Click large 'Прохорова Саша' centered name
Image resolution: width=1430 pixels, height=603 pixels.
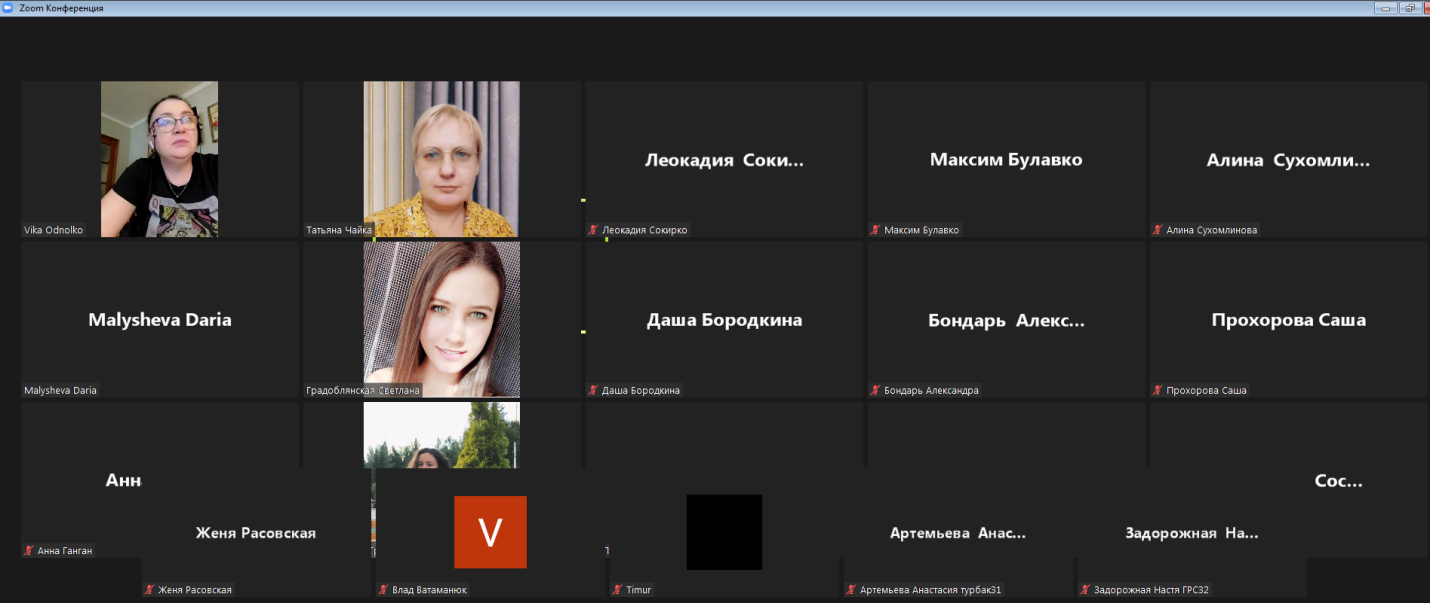coord(1288,320)
